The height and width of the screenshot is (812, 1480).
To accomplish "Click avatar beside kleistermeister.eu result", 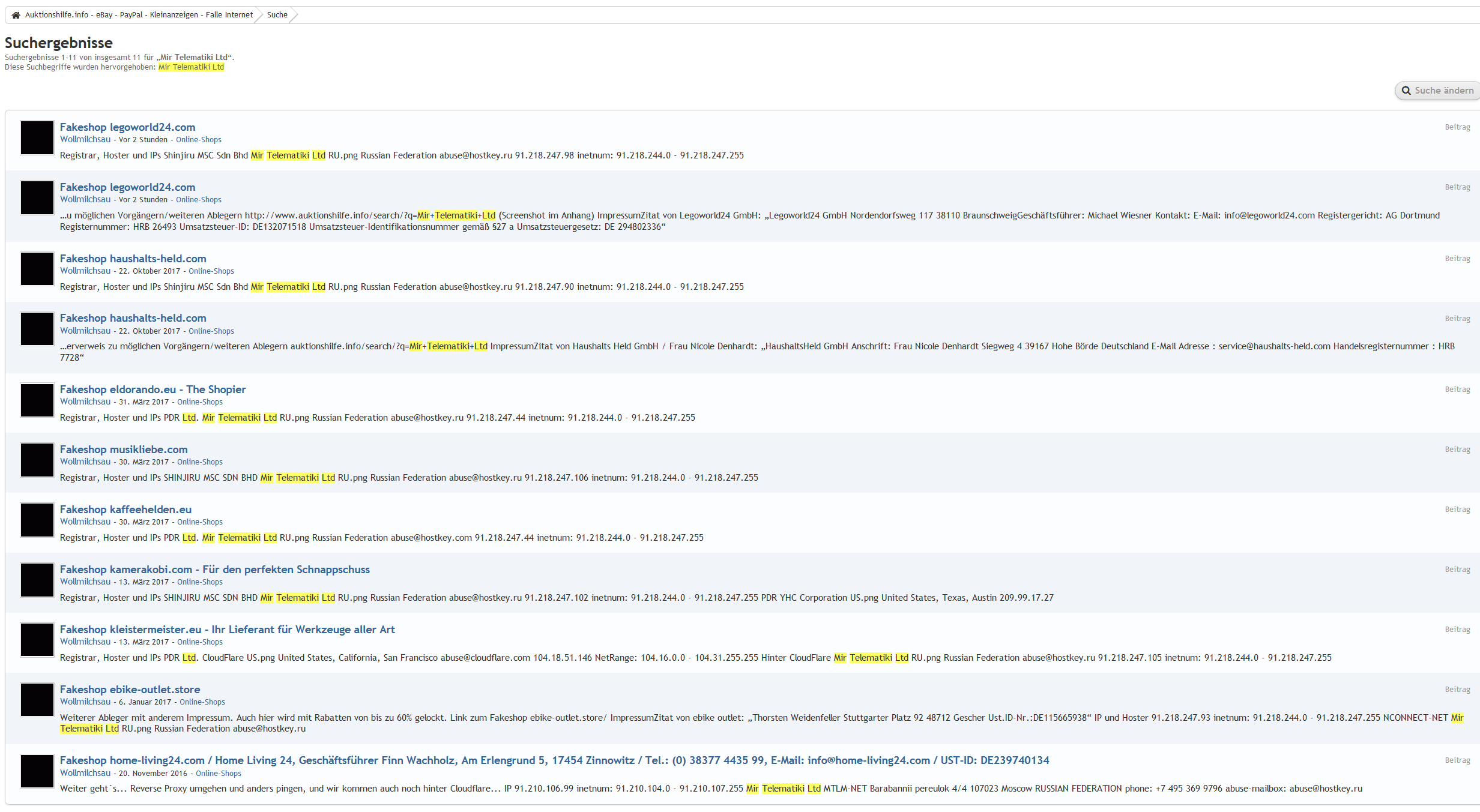I will (37, 640).
